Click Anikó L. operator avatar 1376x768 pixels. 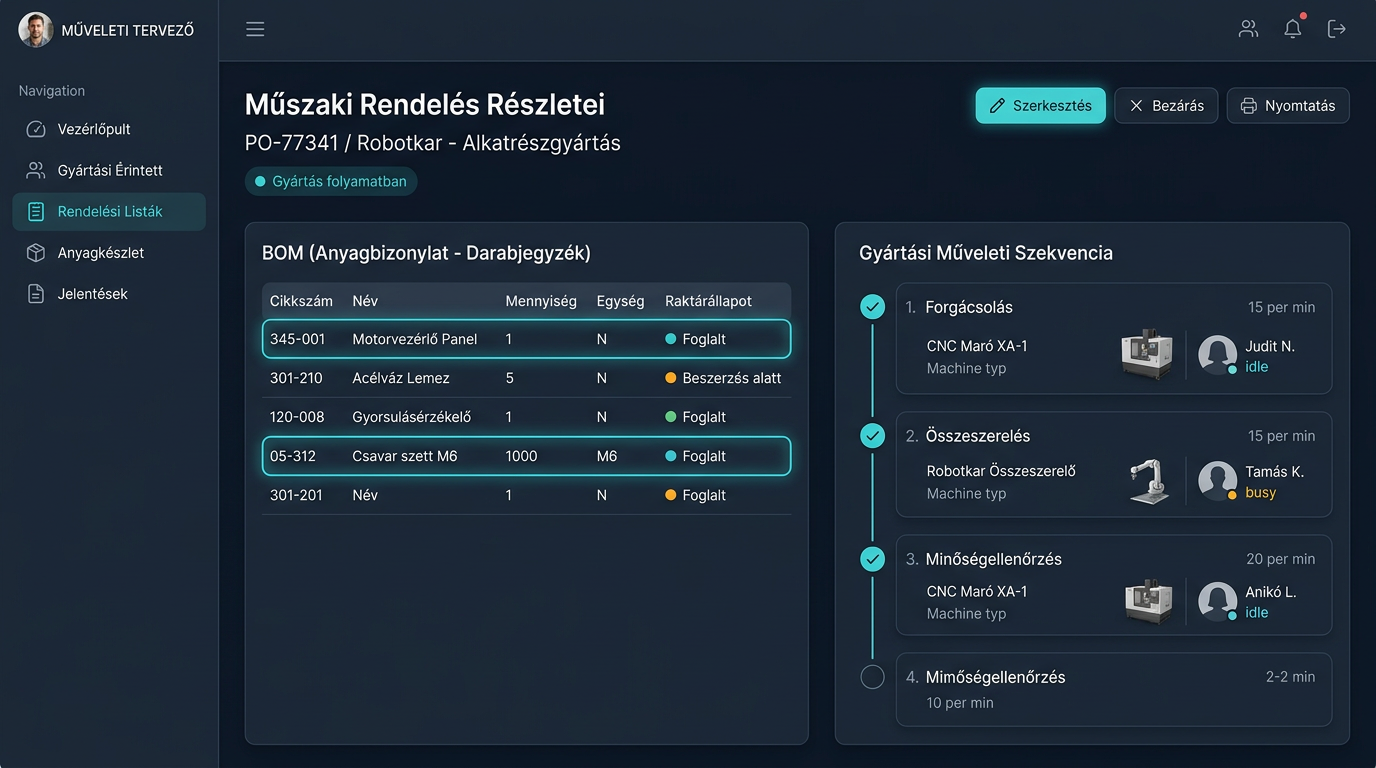1218,601
